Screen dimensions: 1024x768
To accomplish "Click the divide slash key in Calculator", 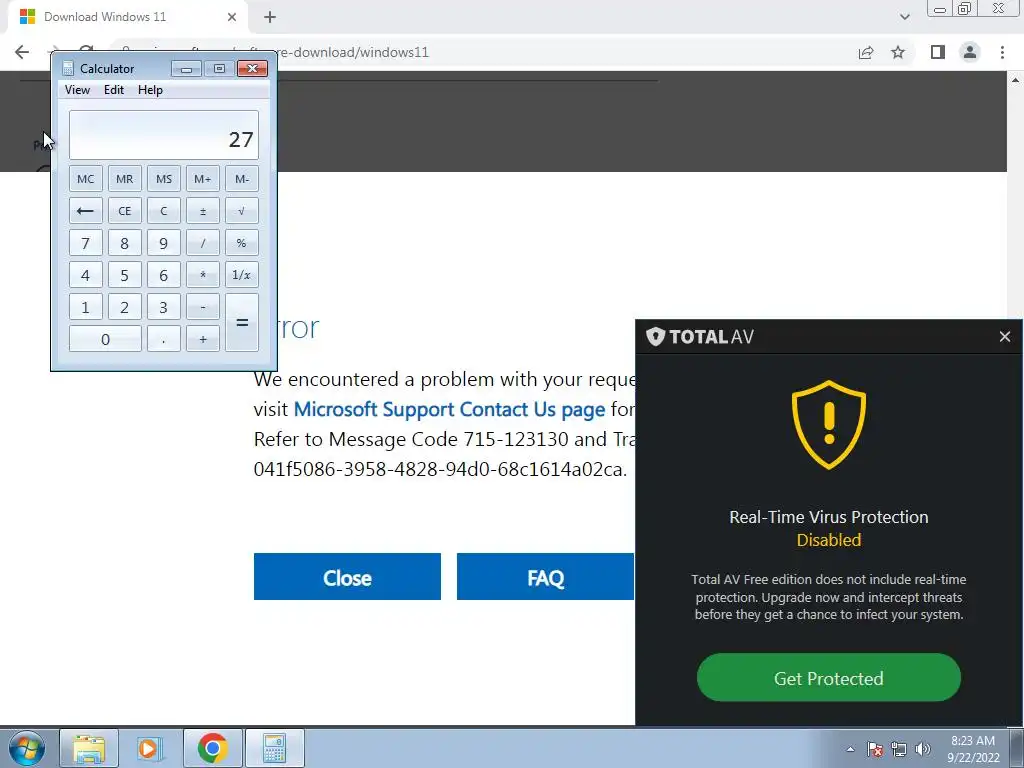I will [x=203, y=243].
